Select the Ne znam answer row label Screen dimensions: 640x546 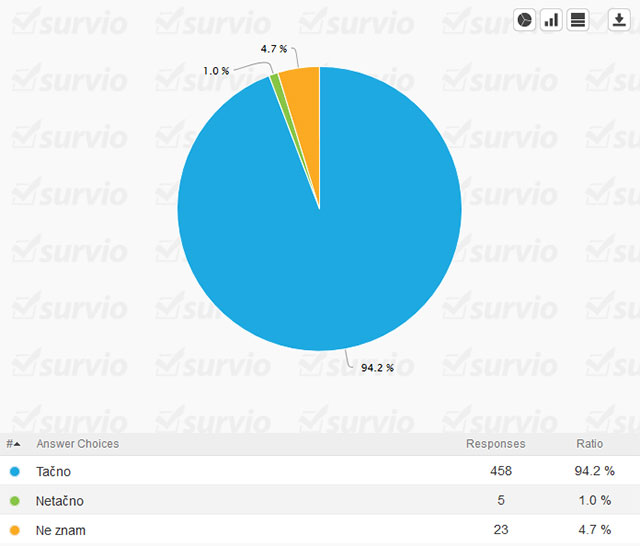(61, 529)
